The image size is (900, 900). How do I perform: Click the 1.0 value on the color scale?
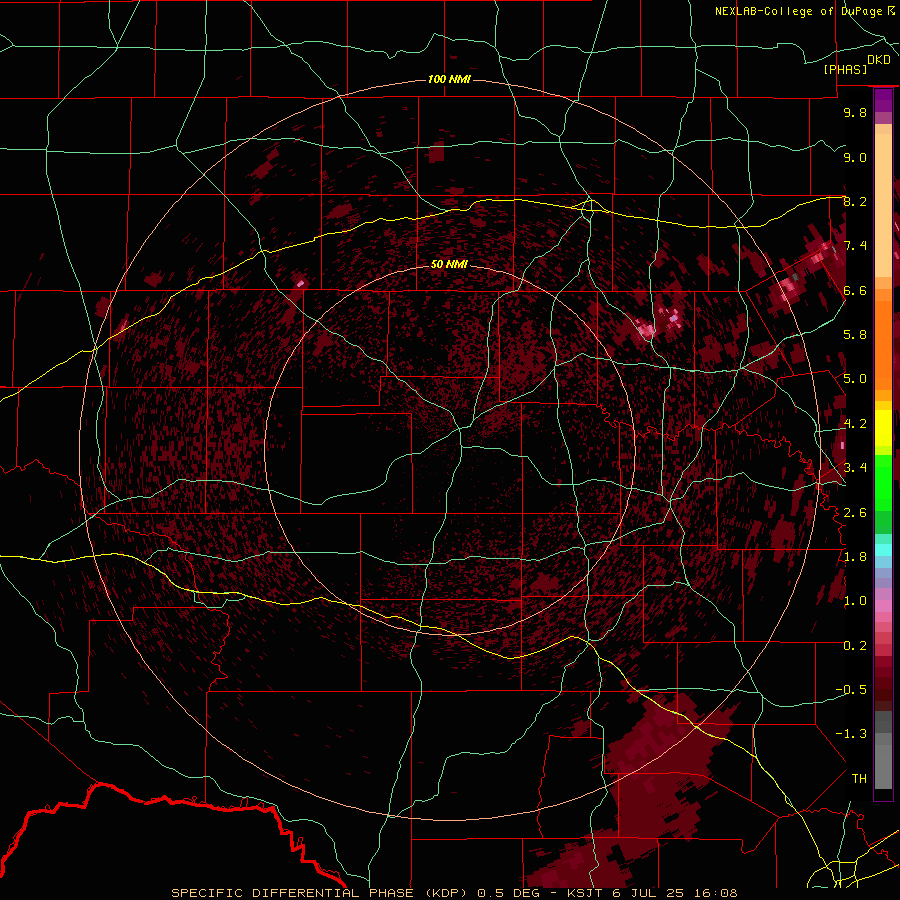point(855,601)
